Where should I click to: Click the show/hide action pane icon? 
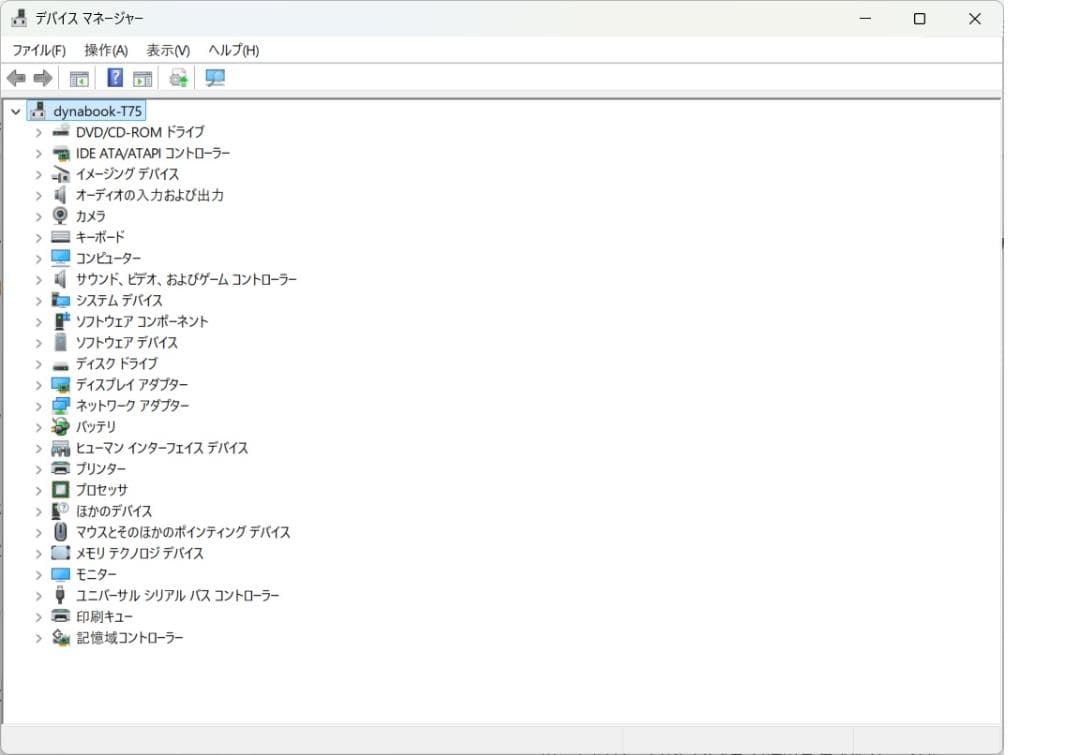click(142, 78)
